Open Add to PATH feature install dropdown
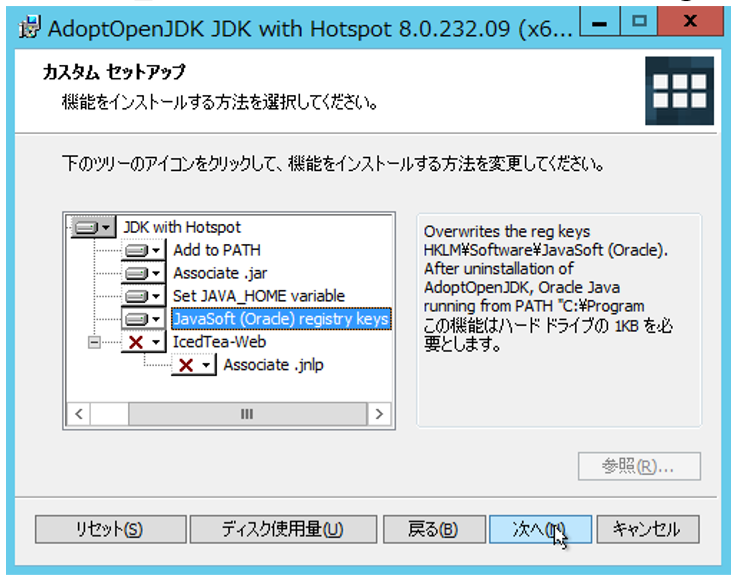The image size is (743, 579). tap(144, 251)
